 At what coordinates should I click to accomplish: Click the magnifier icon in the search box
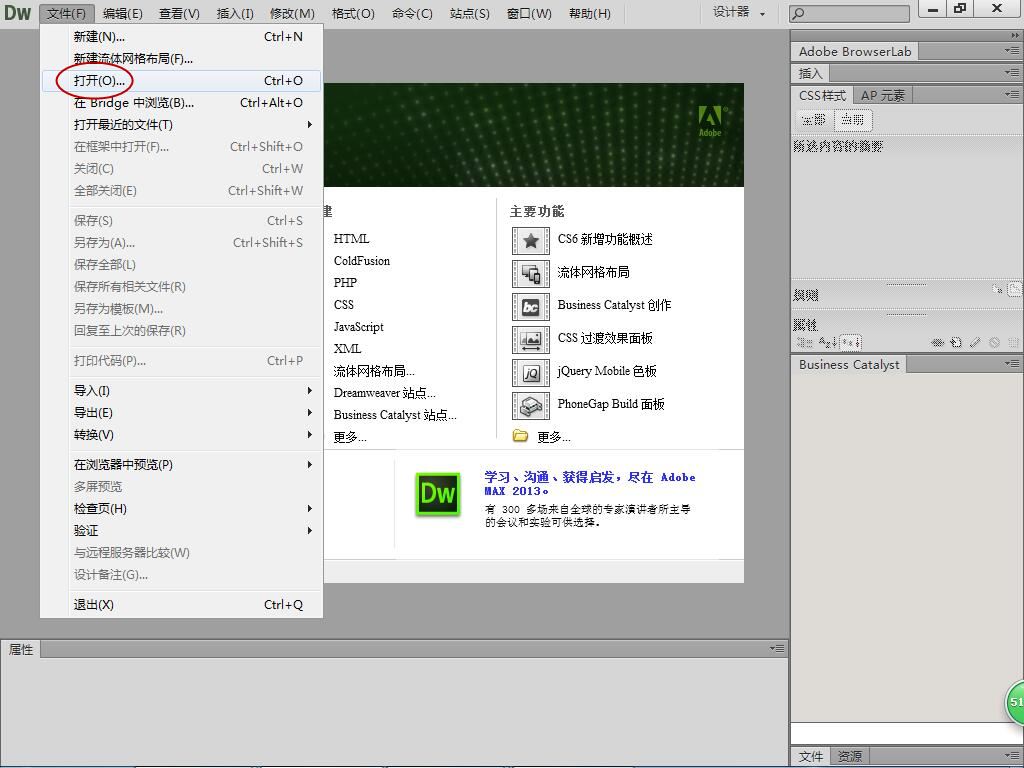(798, 13)
